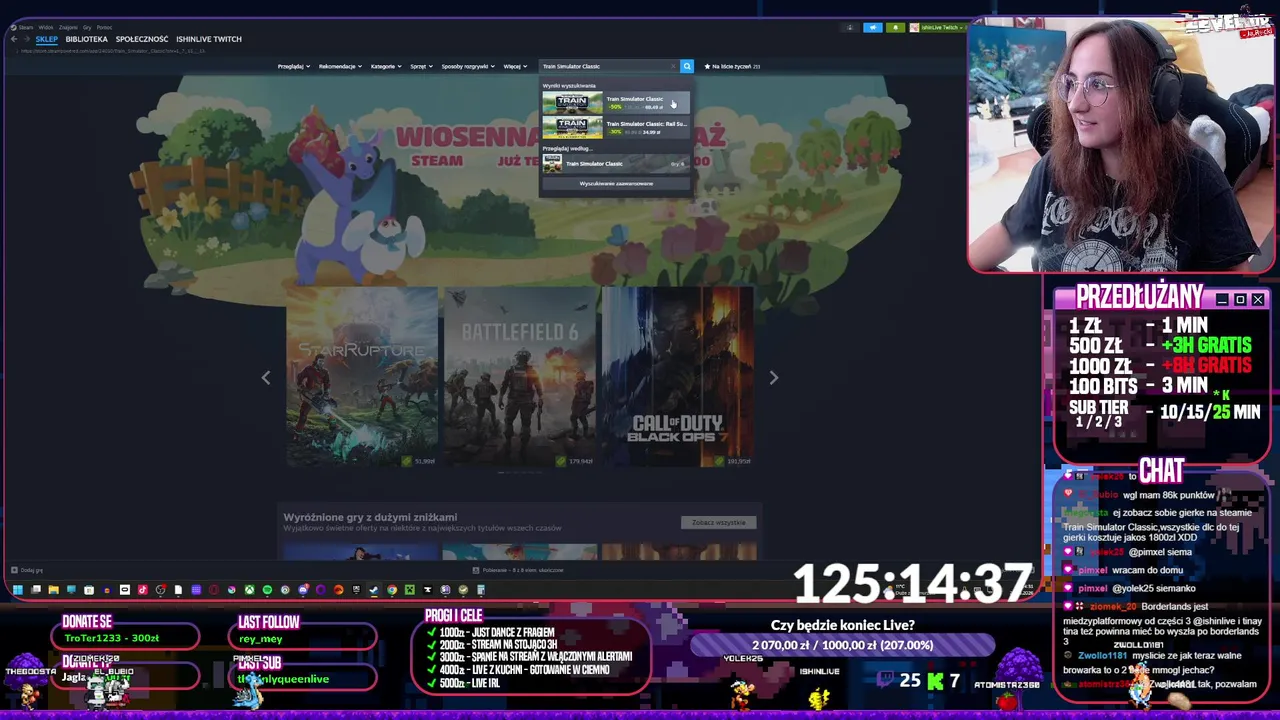
Task: Open Discord from the taskbar
Action: [303, 590]
